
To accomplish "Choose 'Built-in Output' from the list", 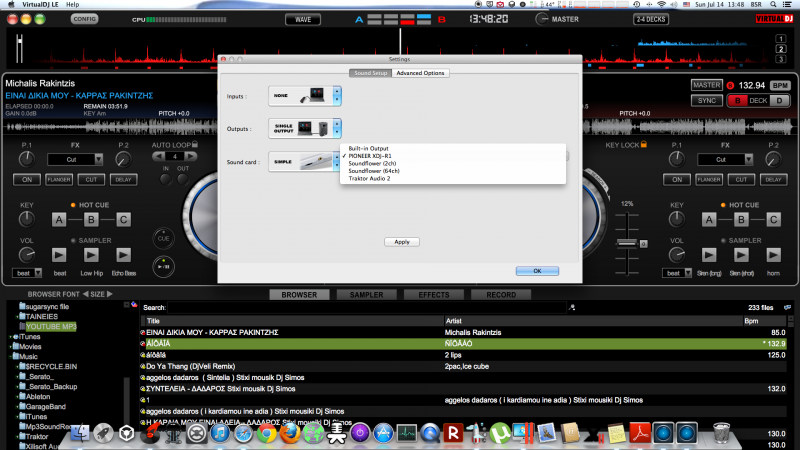I will point(368,148).
